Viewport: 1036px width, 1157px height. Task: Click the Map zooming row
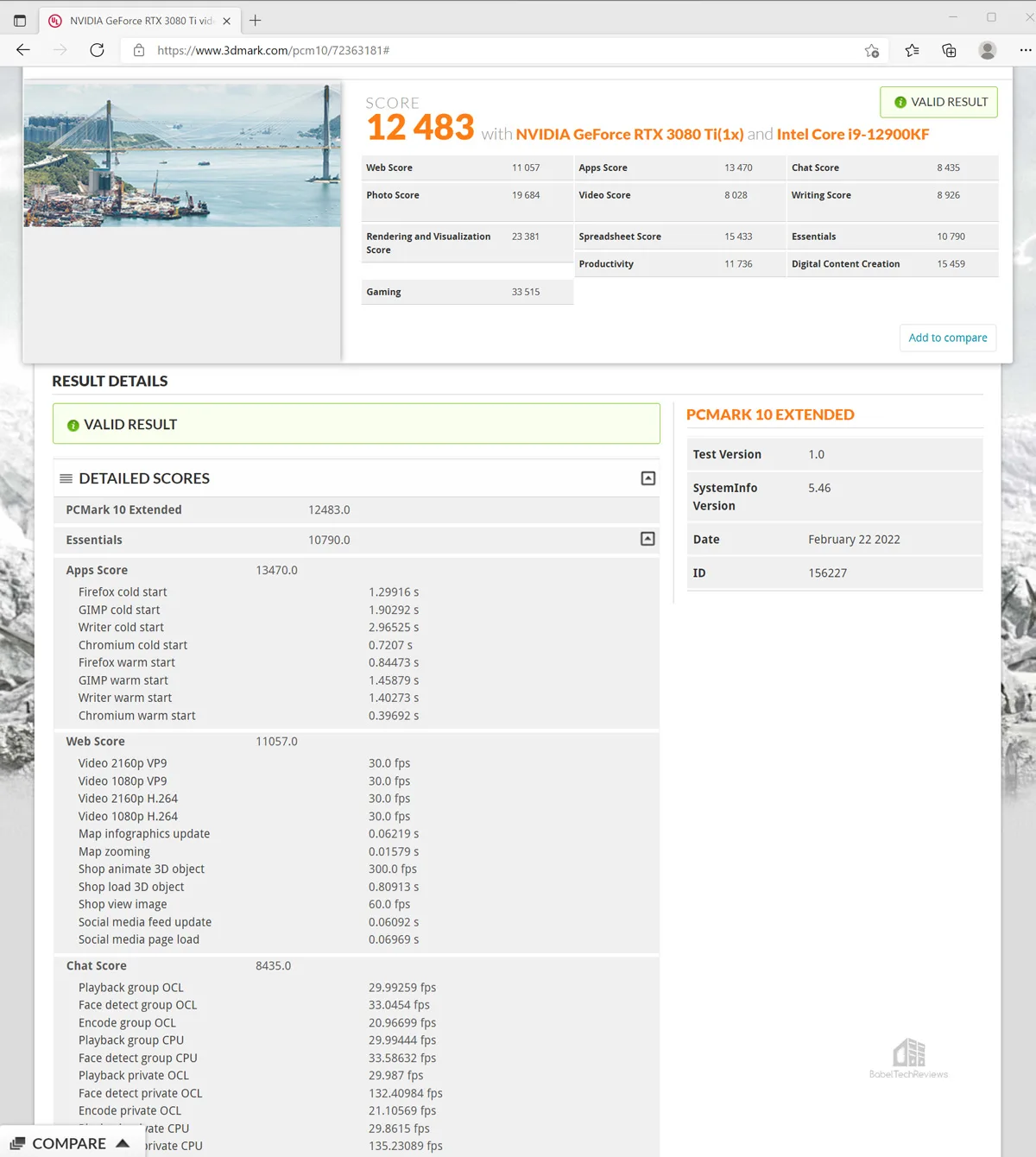click(357, 851)
